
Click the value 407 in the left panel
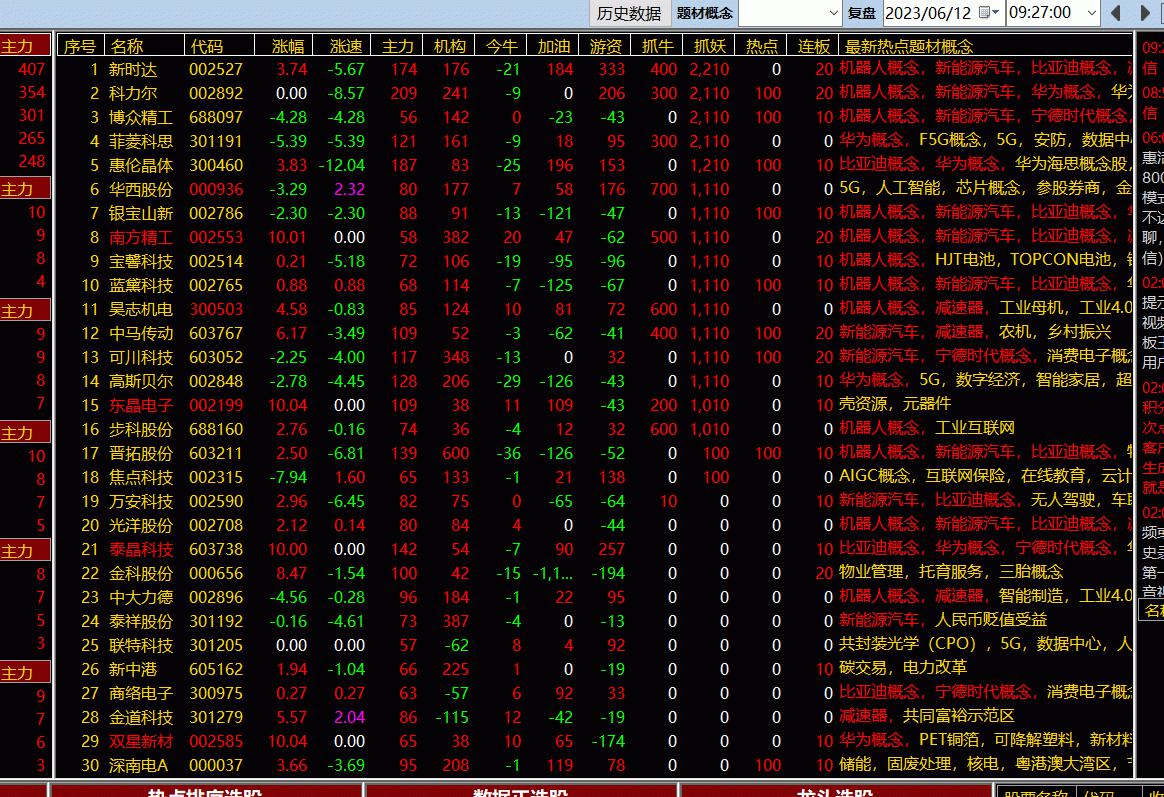click(32, 69)
